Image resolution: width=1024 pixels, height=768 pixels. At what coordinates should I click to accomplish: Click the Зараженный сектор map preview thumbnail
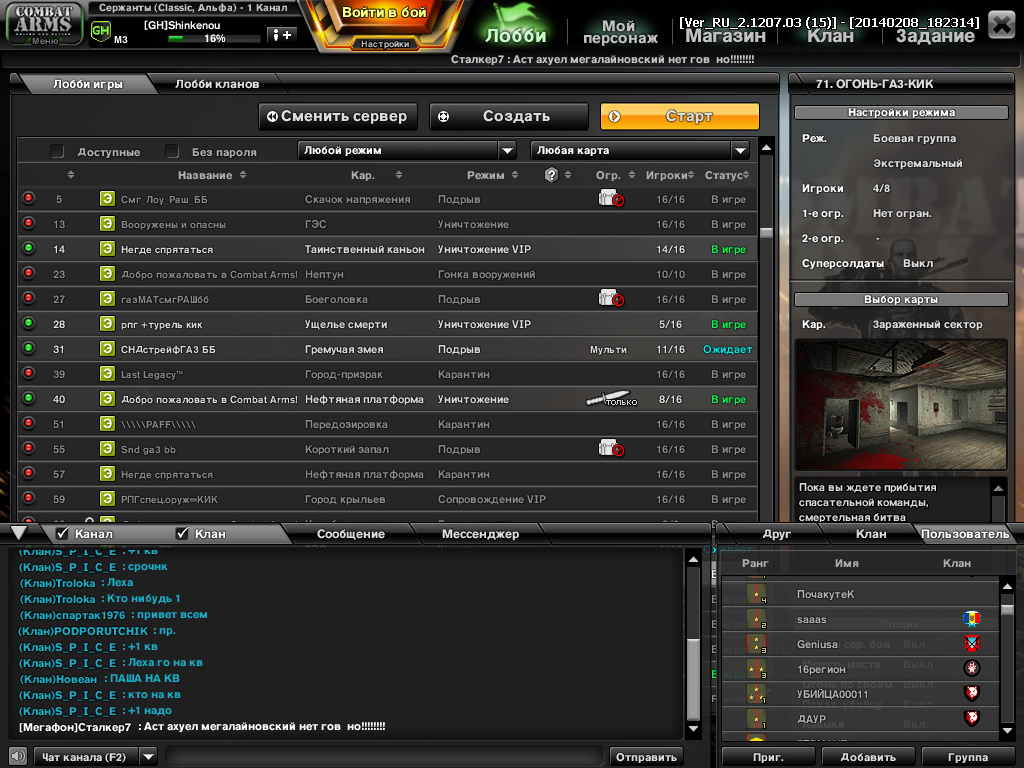tap(901, 404)
